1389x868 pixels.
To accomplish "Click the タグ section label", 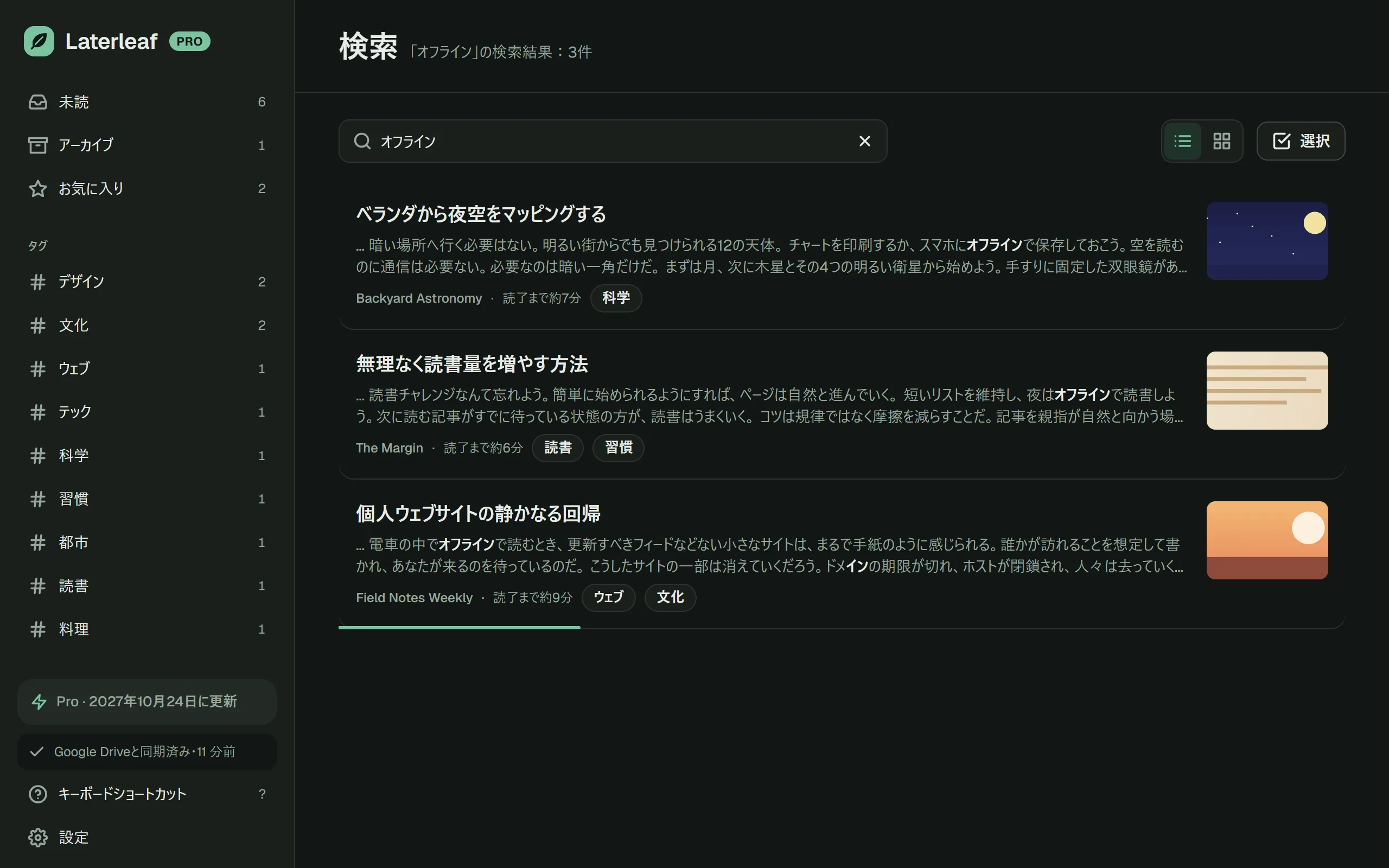I will (38, 246).
